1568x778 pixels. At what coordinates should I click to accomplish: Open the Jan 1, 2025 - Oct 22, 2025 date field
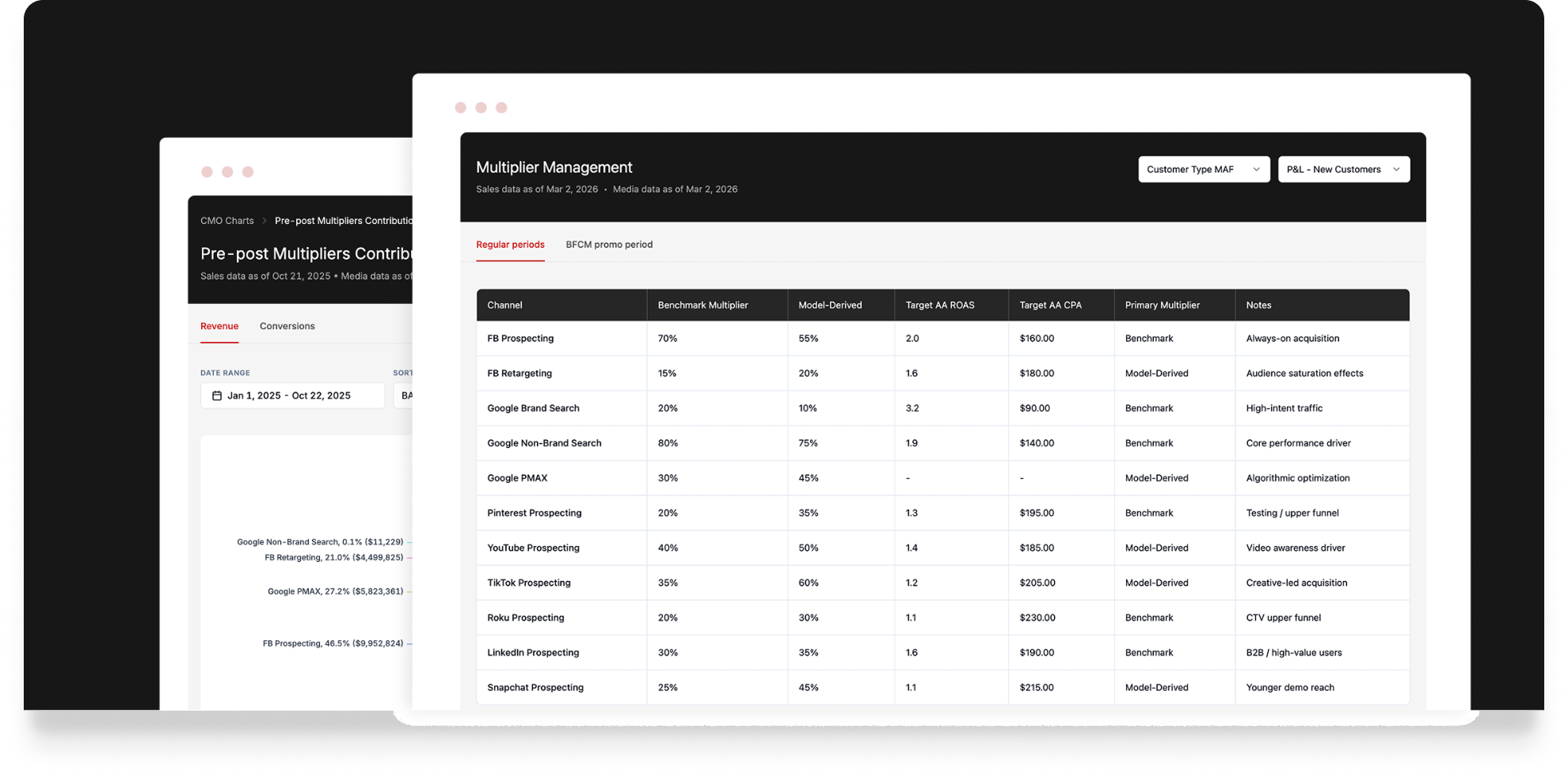[x=292, y=396]
